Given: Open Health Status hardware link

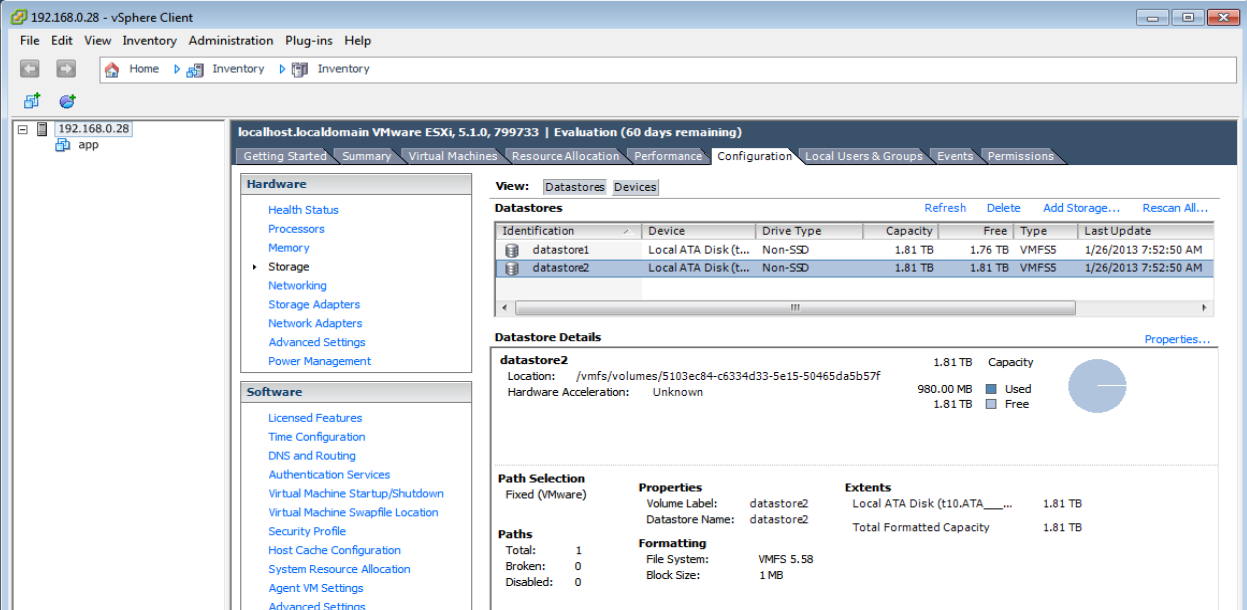Looking at the screenshot, I should pyautogui.click(x=303, y=210).
